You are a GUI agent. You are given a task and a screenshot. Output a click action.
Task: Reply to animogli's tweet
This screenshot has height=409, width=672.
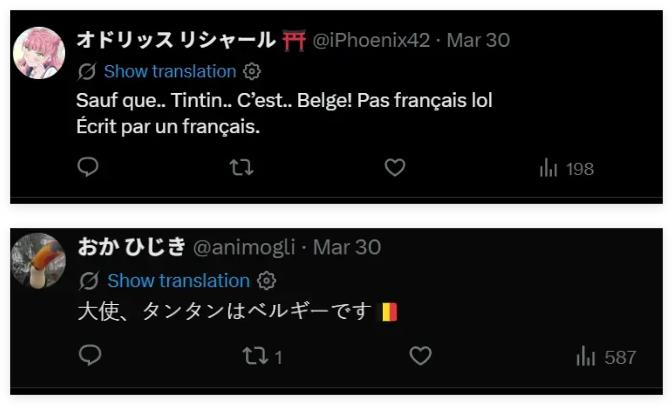point(90,356)
